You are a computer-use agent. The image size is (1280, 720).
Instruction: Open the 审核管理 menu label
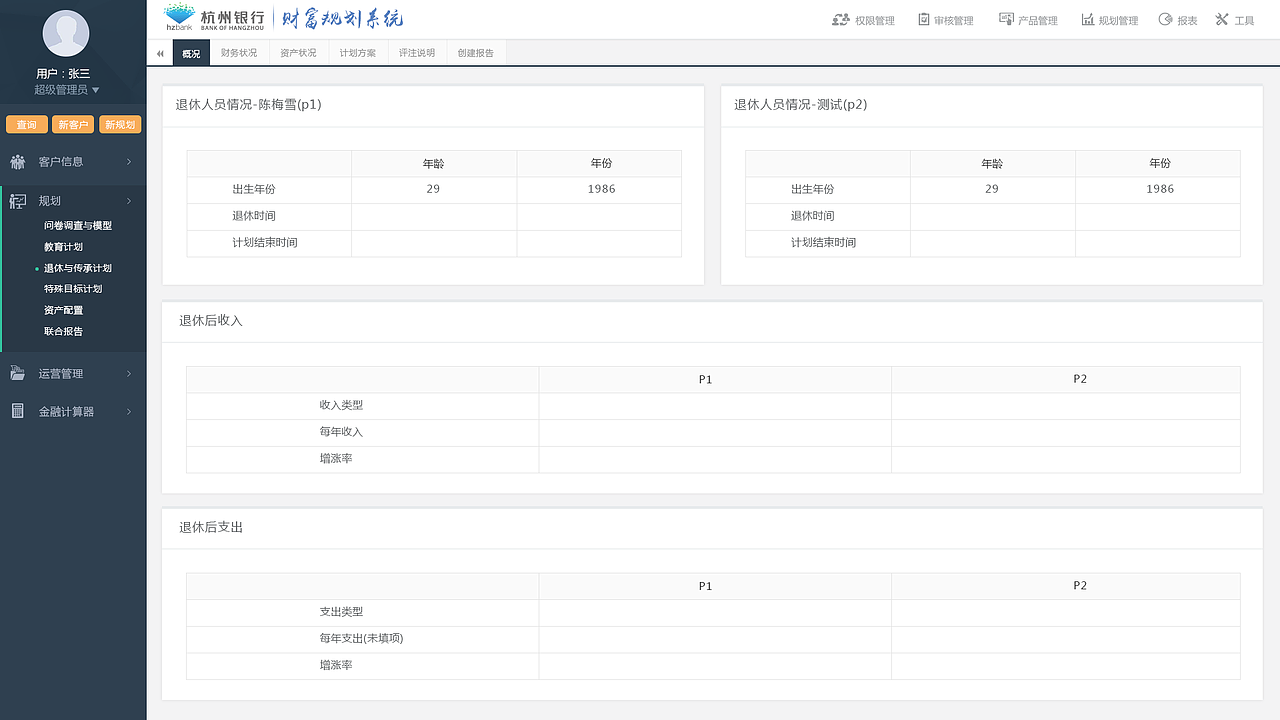[x=953, y=20]
